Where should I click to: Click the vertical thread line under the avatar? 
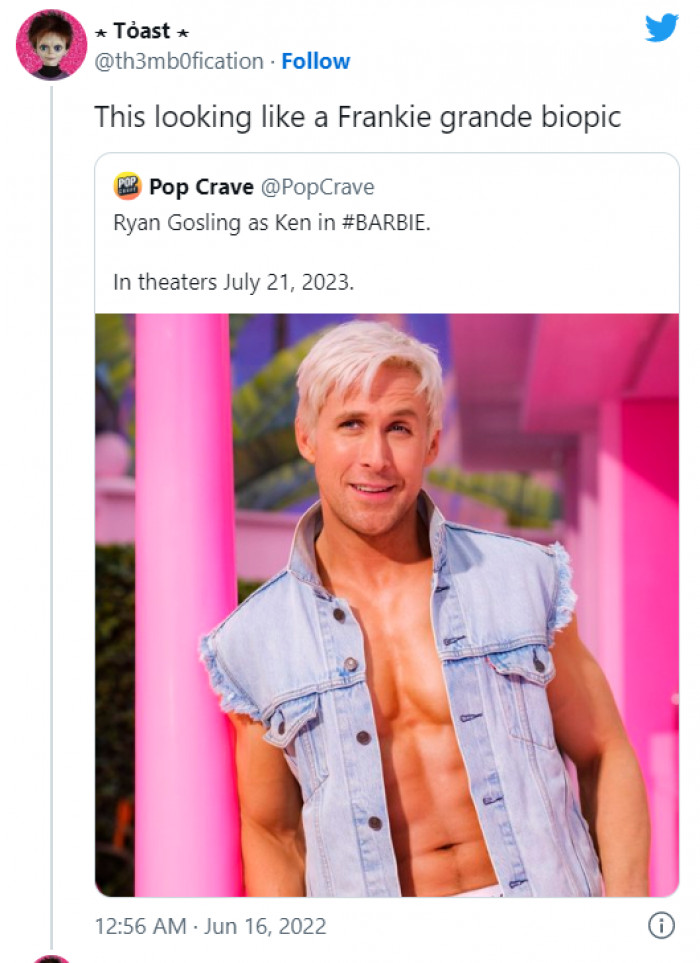tap(51, 500)
